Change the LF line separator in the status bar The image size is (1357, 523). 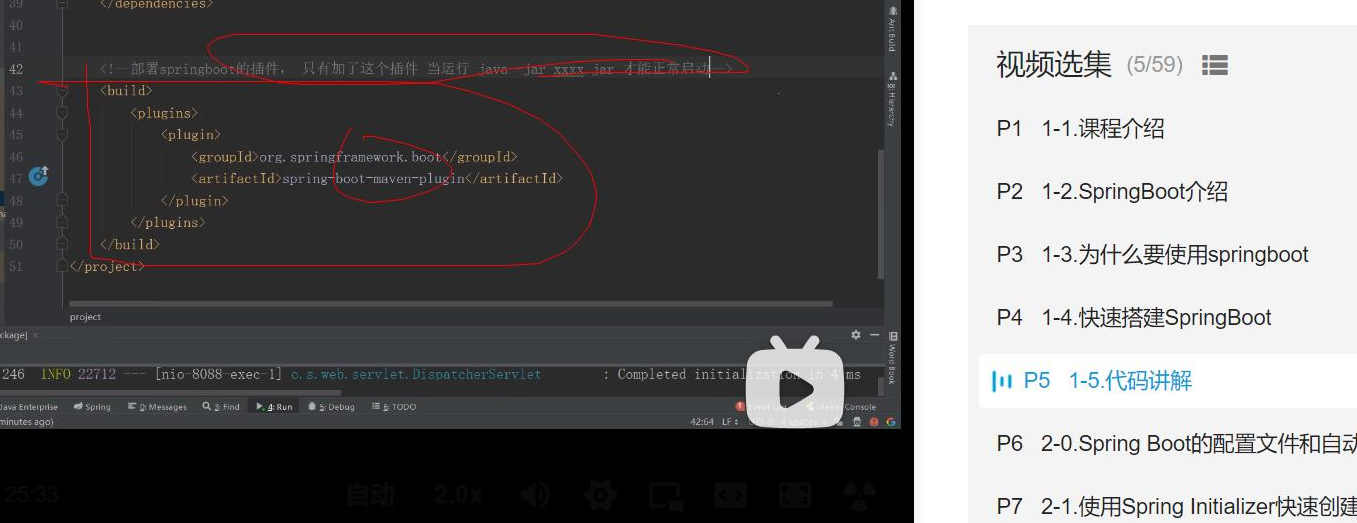[730, 422]
